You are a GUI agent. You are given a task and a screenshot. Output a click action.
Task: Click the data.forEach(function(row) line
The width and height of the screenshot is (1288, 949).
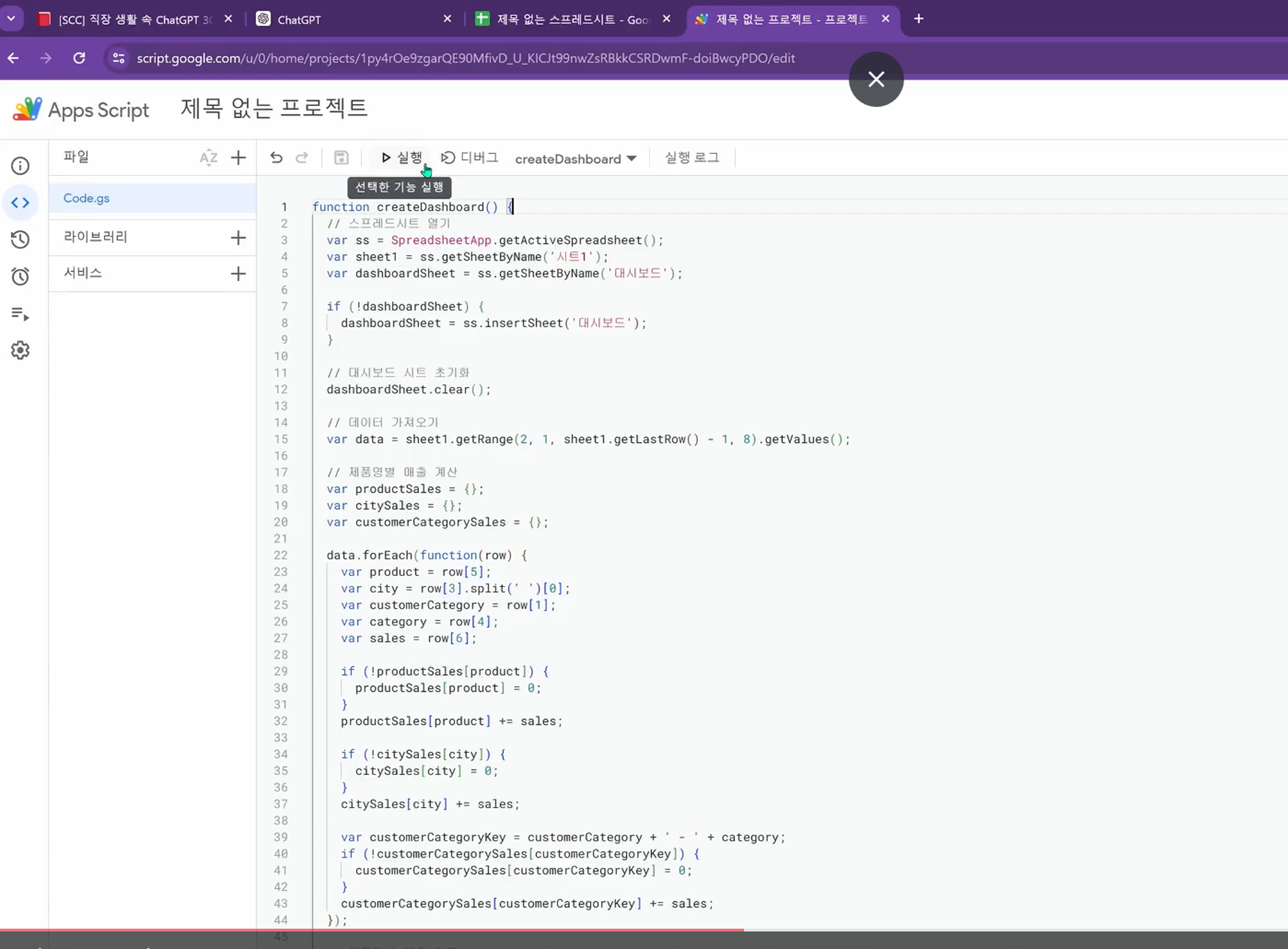pyautogui.click(x=427, y=556)
